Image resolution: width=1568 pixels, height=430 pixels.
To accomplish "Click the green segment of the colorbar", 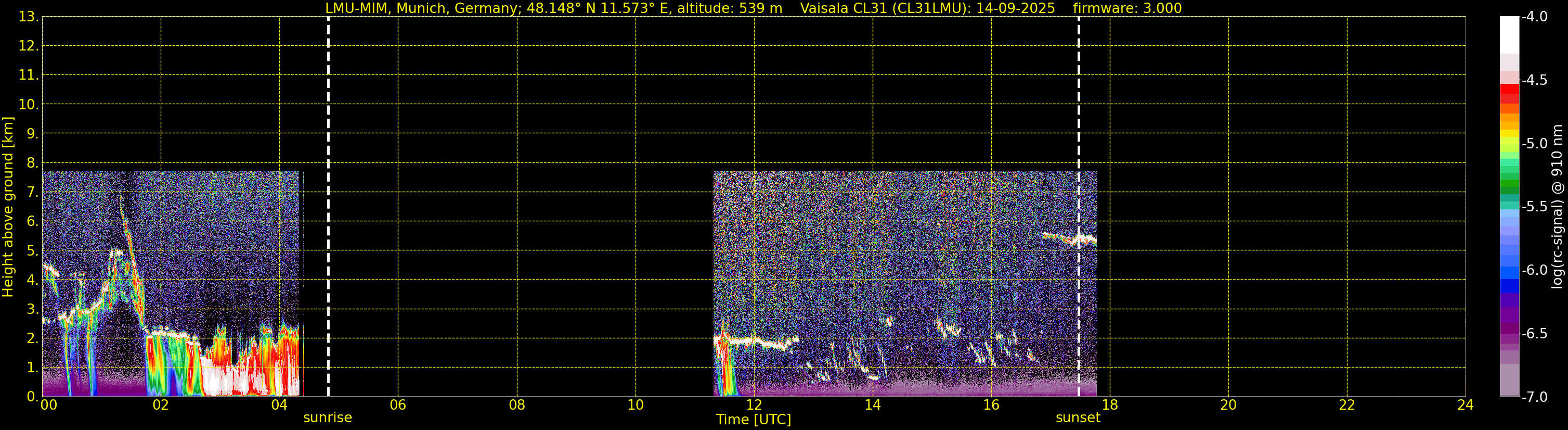I will (1510, 183).
